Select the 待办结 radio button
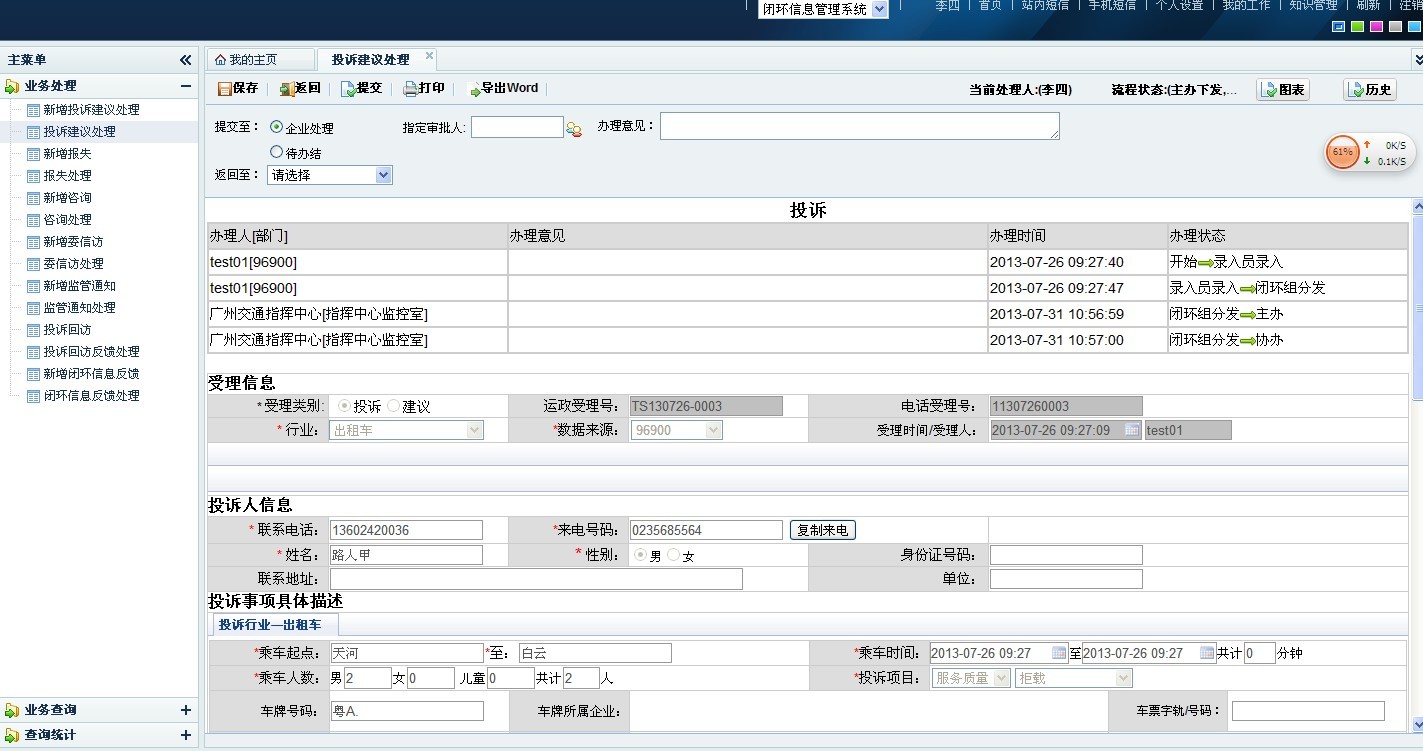The width and height of the screenshot is (1423, 751). click(277, 152)
